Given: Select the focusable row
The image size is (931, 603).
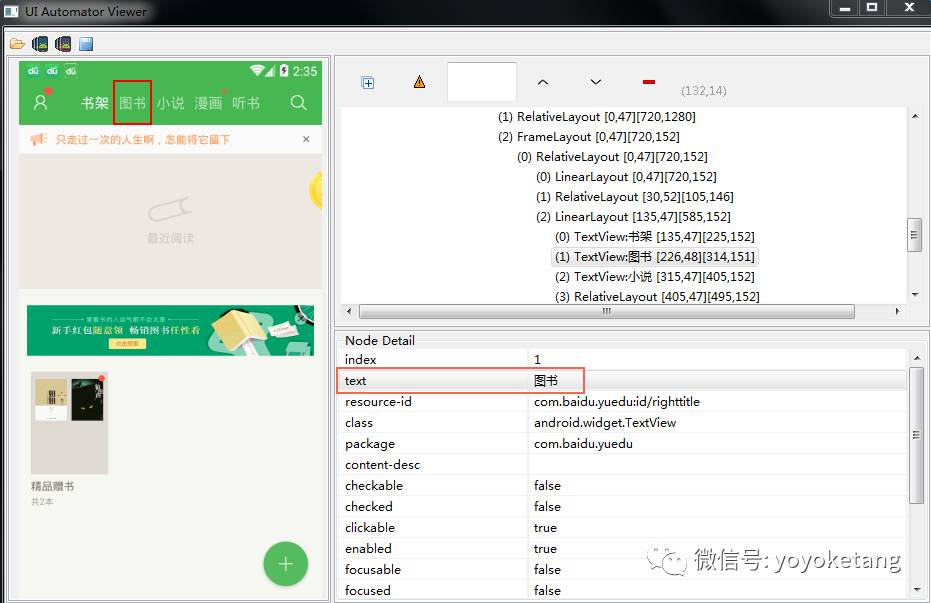Looking at the screenshot, I should pos(623,570).
